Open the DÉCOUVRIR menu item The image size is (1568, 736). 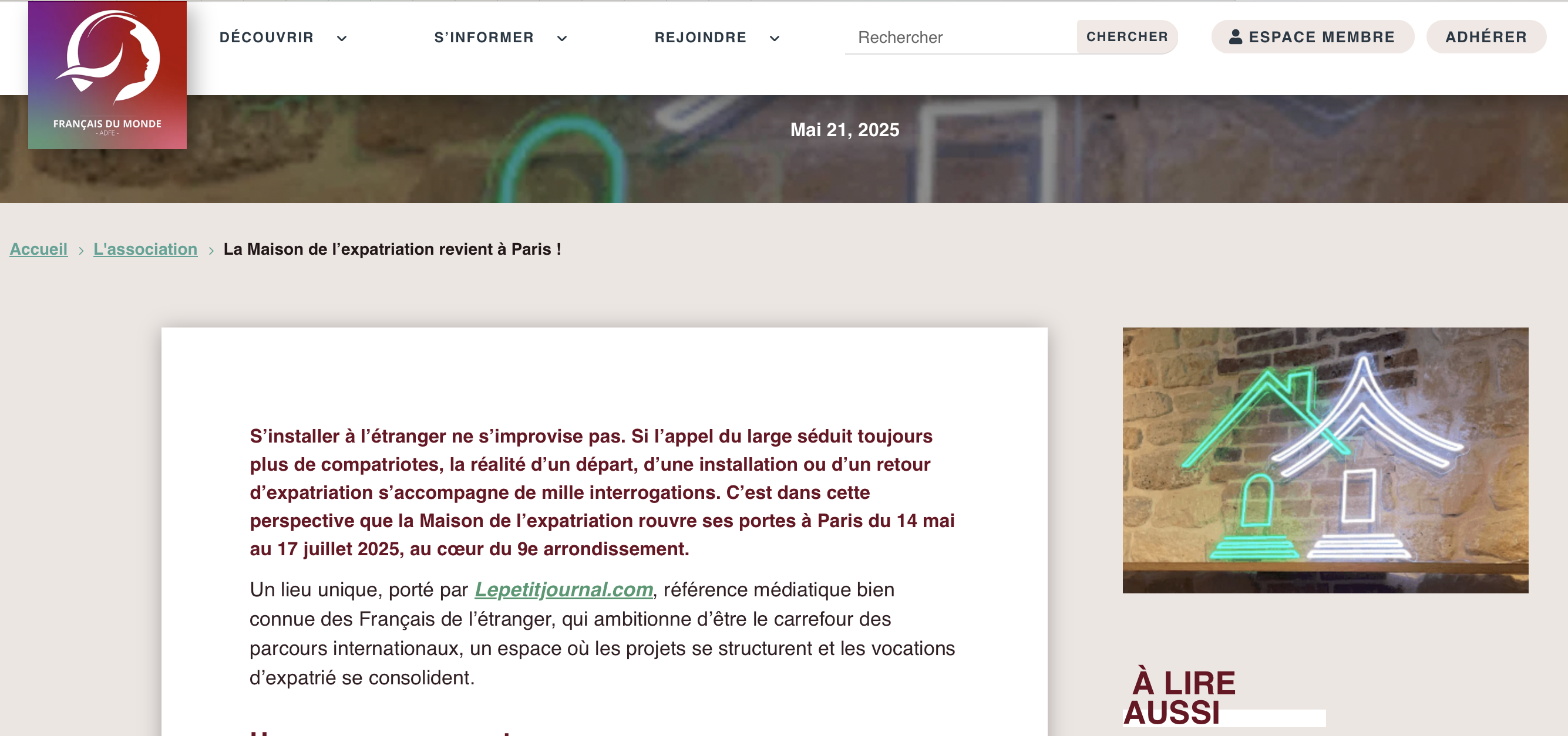pos(267,38)
